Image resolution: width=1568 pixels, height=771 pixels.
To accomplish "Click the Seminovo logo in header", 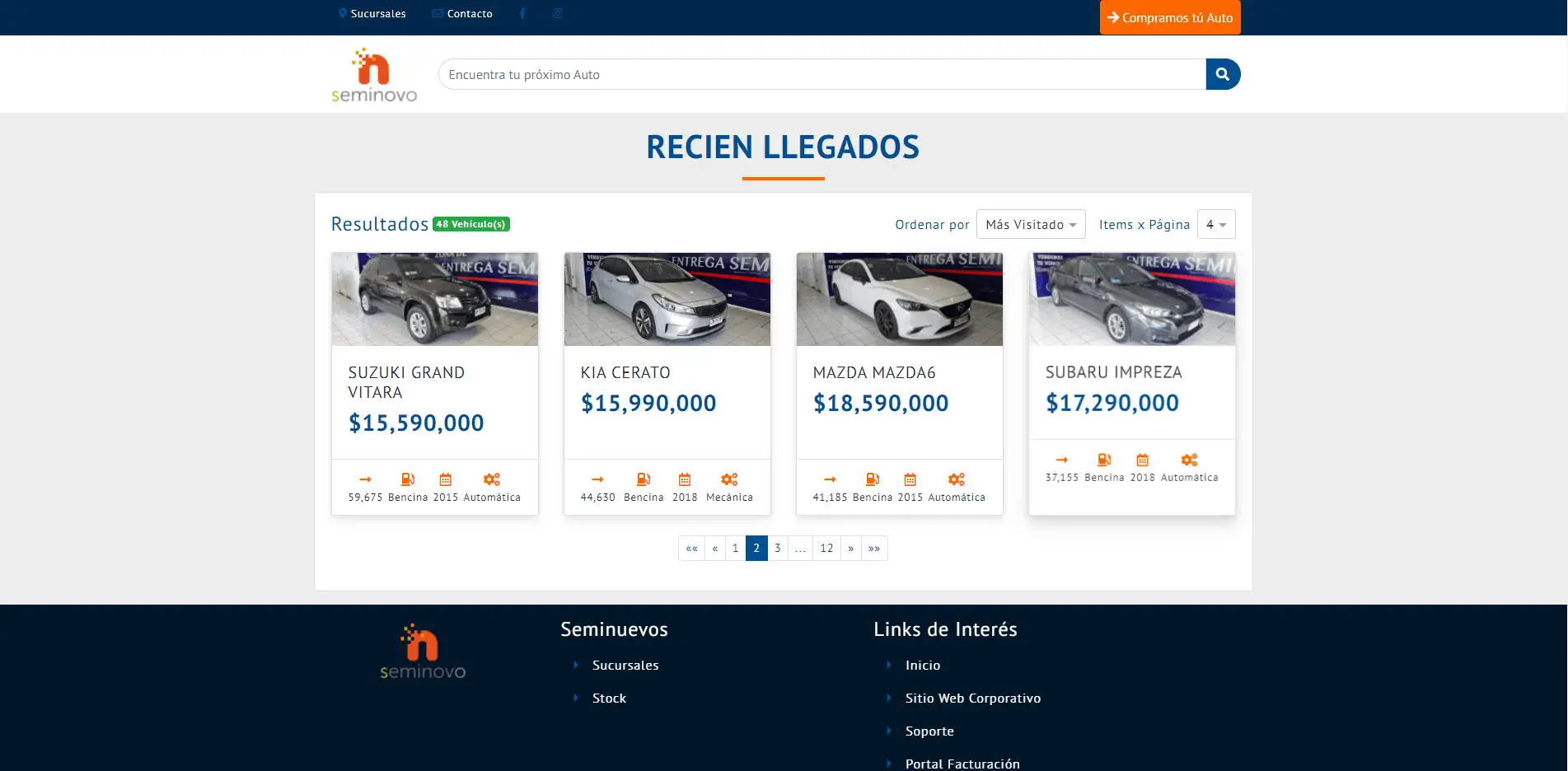I will pyautogui.click(x=374, y=75).
